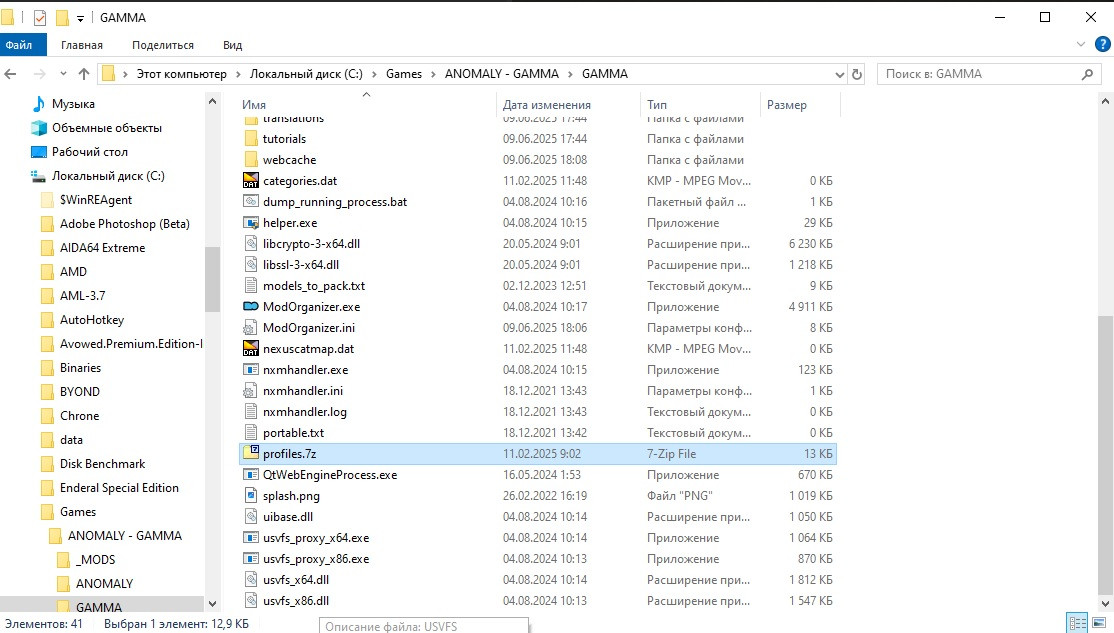Open the recent locations dropdown arrow
The width and height of the screenshot is (1114, 633).
coord(63,74)
